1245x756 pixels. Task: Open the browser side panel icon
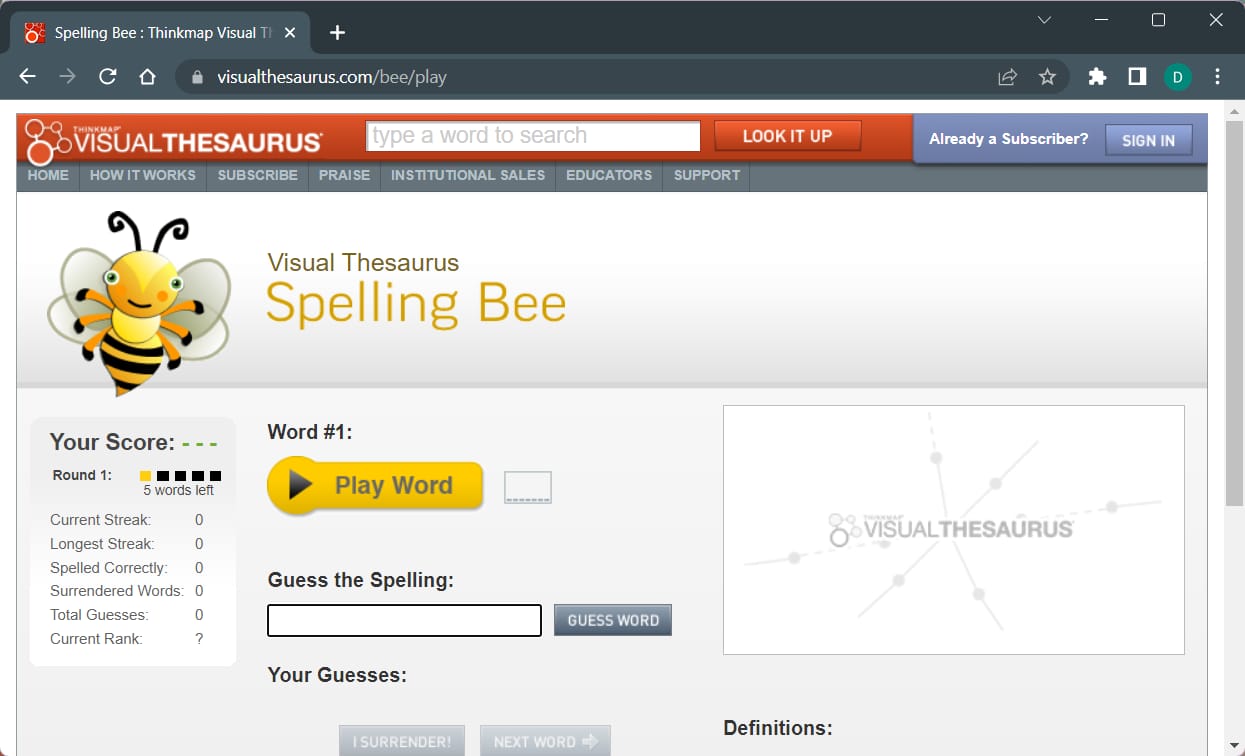pos(1137,77)
